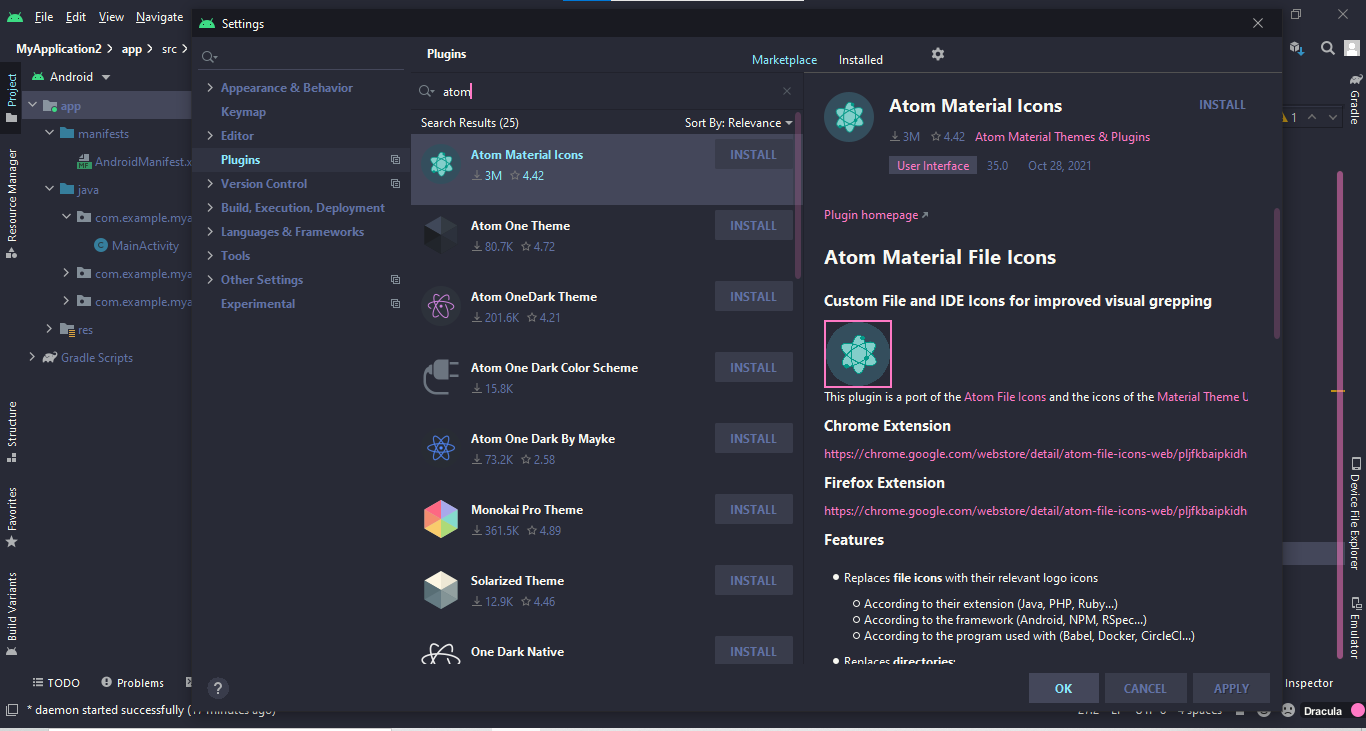Click the tool windows toggle icon in status bar
Screen dimensions: 1366x731
coord(11,710)
